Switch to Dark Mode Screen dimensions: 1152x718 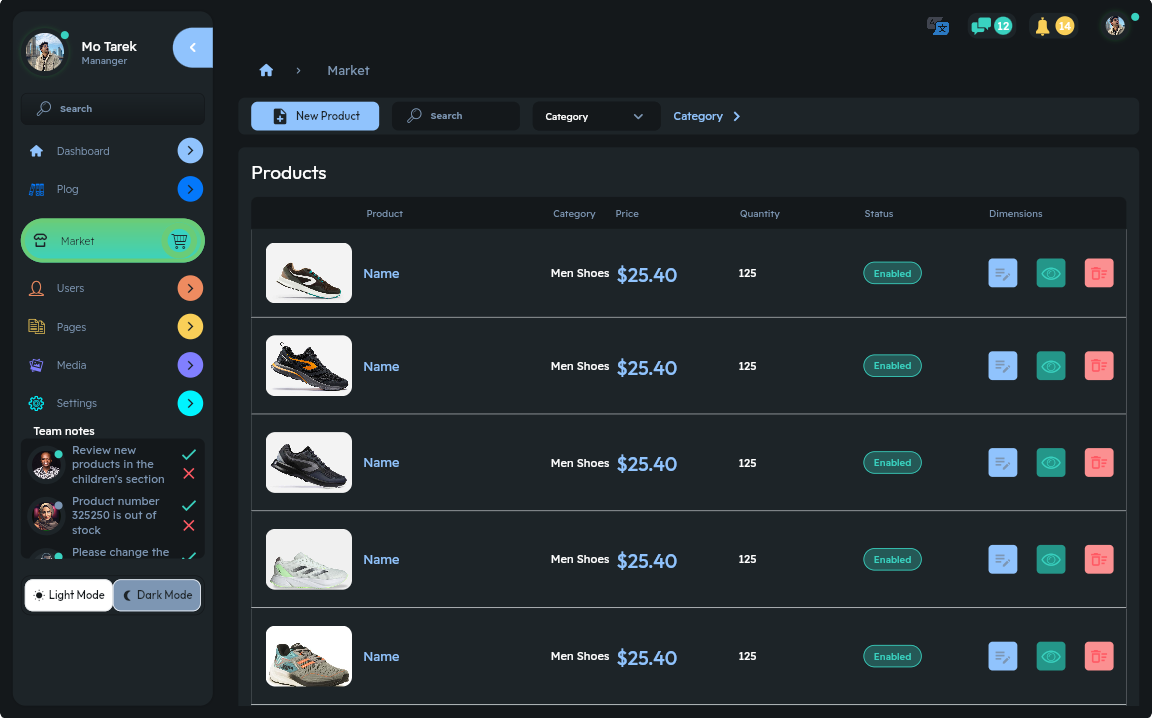pyautogui.click(x=156, y=595)
